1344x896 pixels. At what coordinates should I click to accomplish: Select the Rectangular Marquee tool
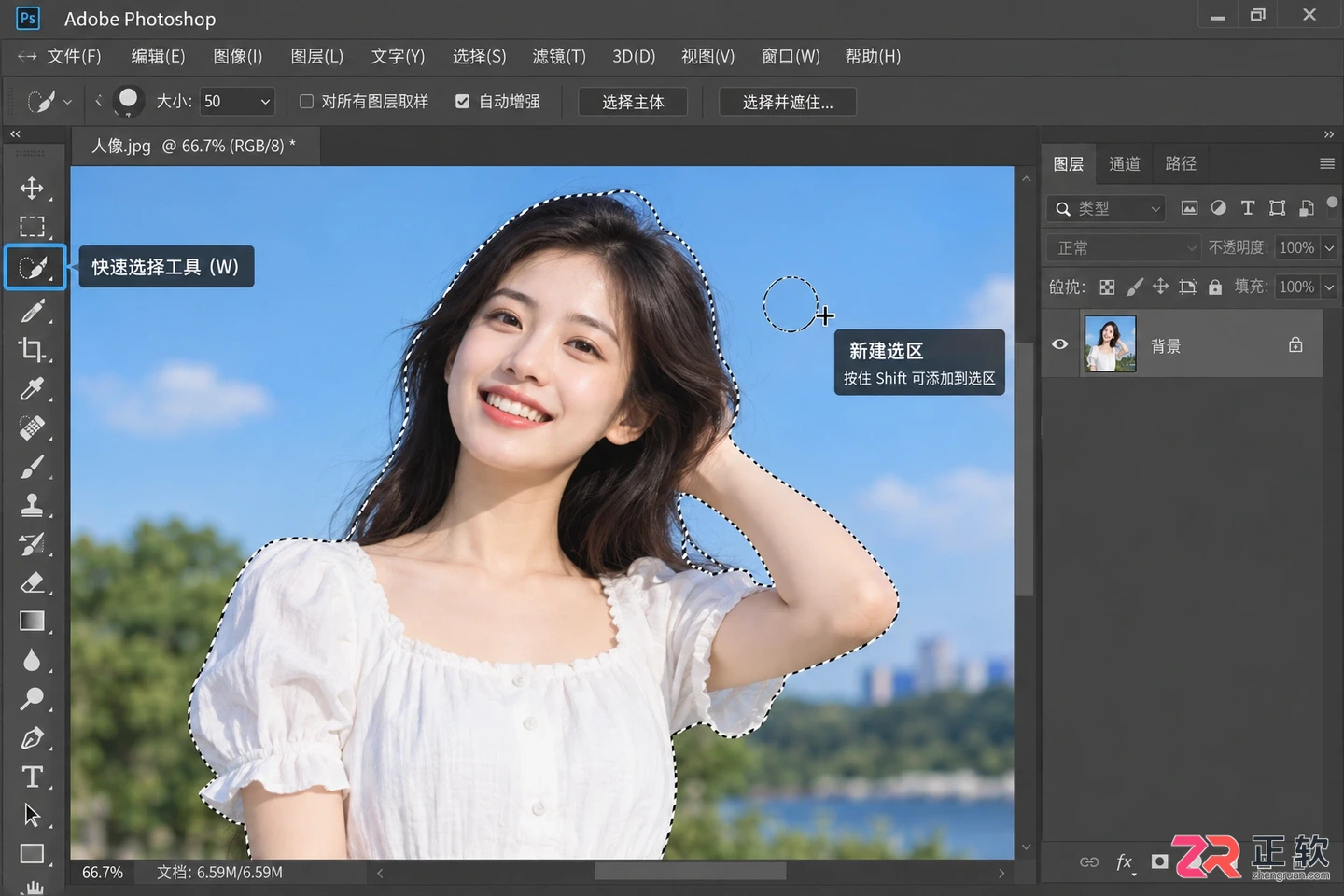pos(32,227)
